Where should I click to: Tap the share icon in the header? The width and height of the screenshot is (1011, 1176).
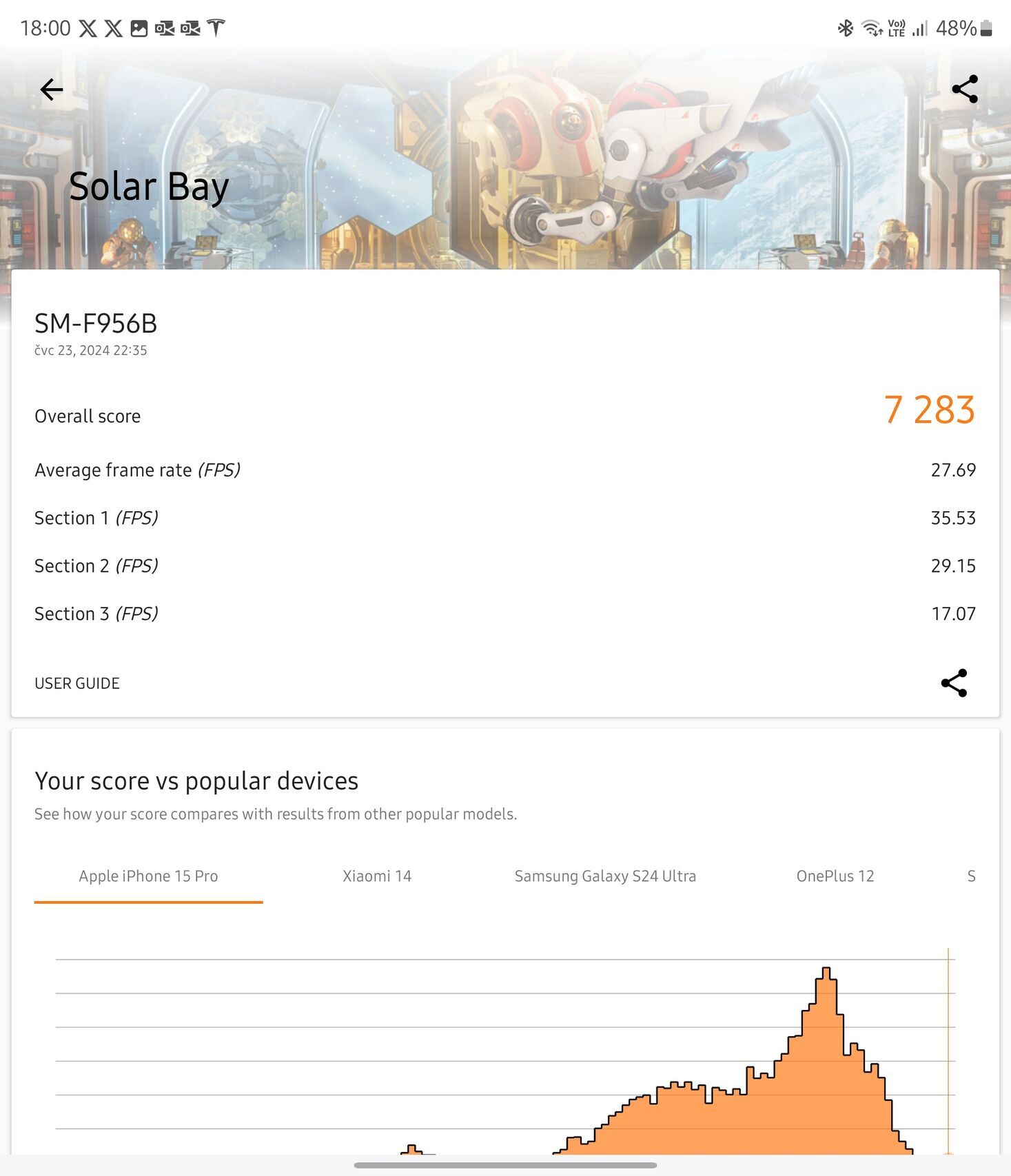coord(964,90)
